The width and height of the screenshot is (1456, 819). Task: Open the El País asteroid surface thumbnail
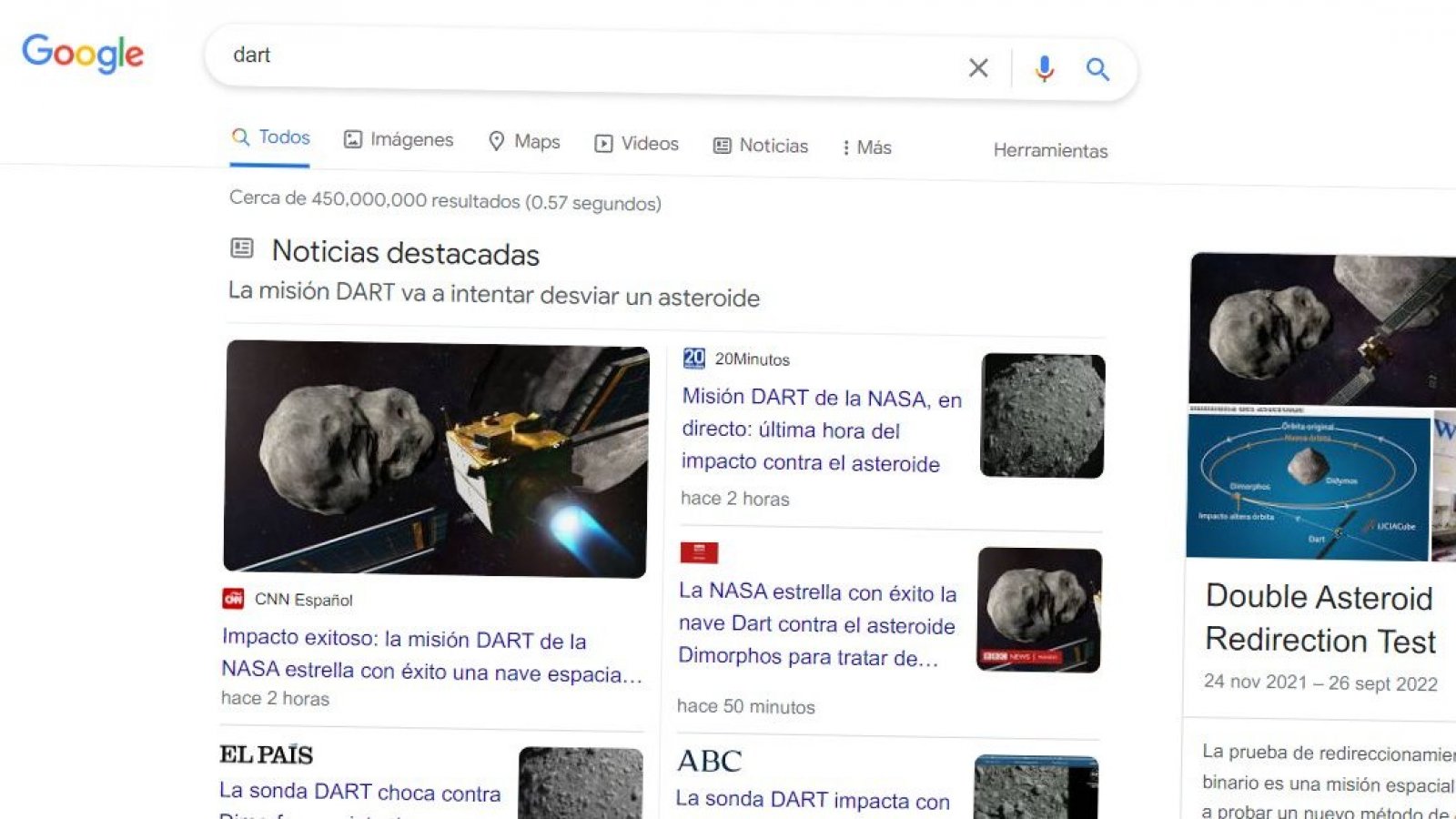(x=581, y=784)
